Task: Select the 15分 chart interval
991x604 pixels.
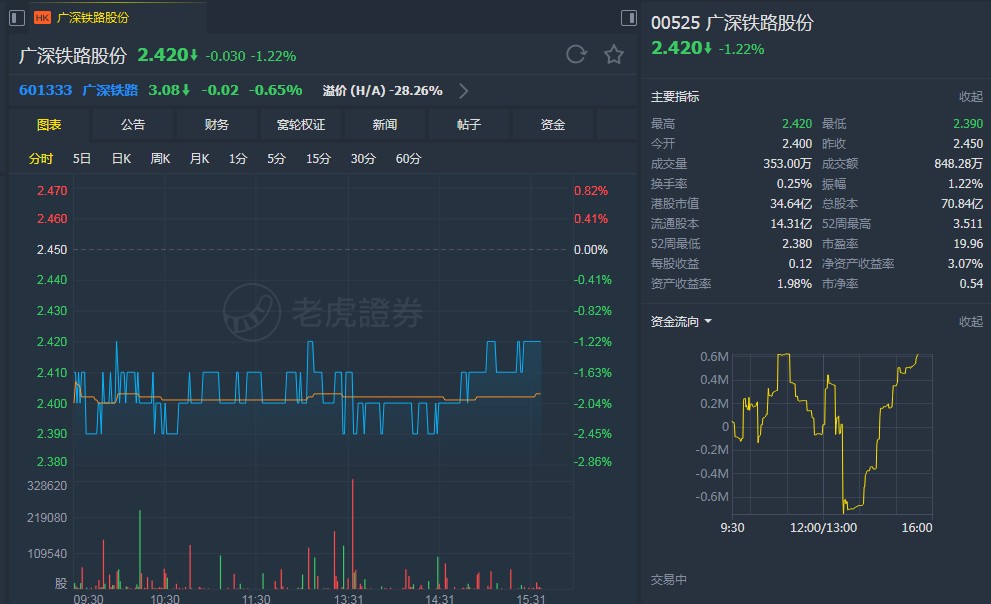Action: click(x=319, y=159)
